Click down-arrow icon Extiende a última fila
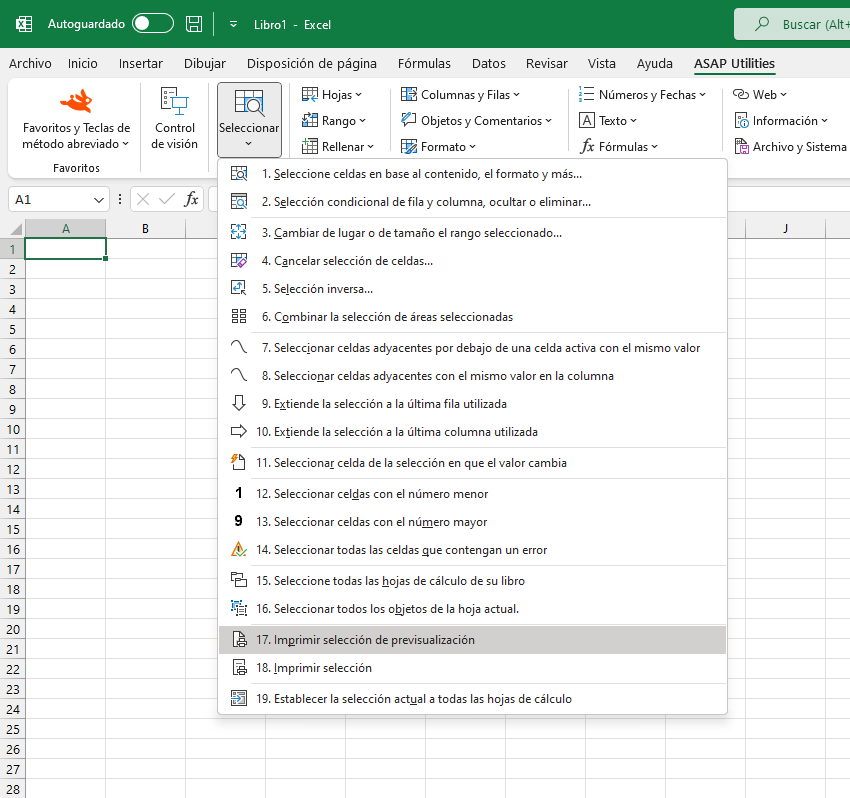Screen dimensions: 850x798 click(239, 403)
